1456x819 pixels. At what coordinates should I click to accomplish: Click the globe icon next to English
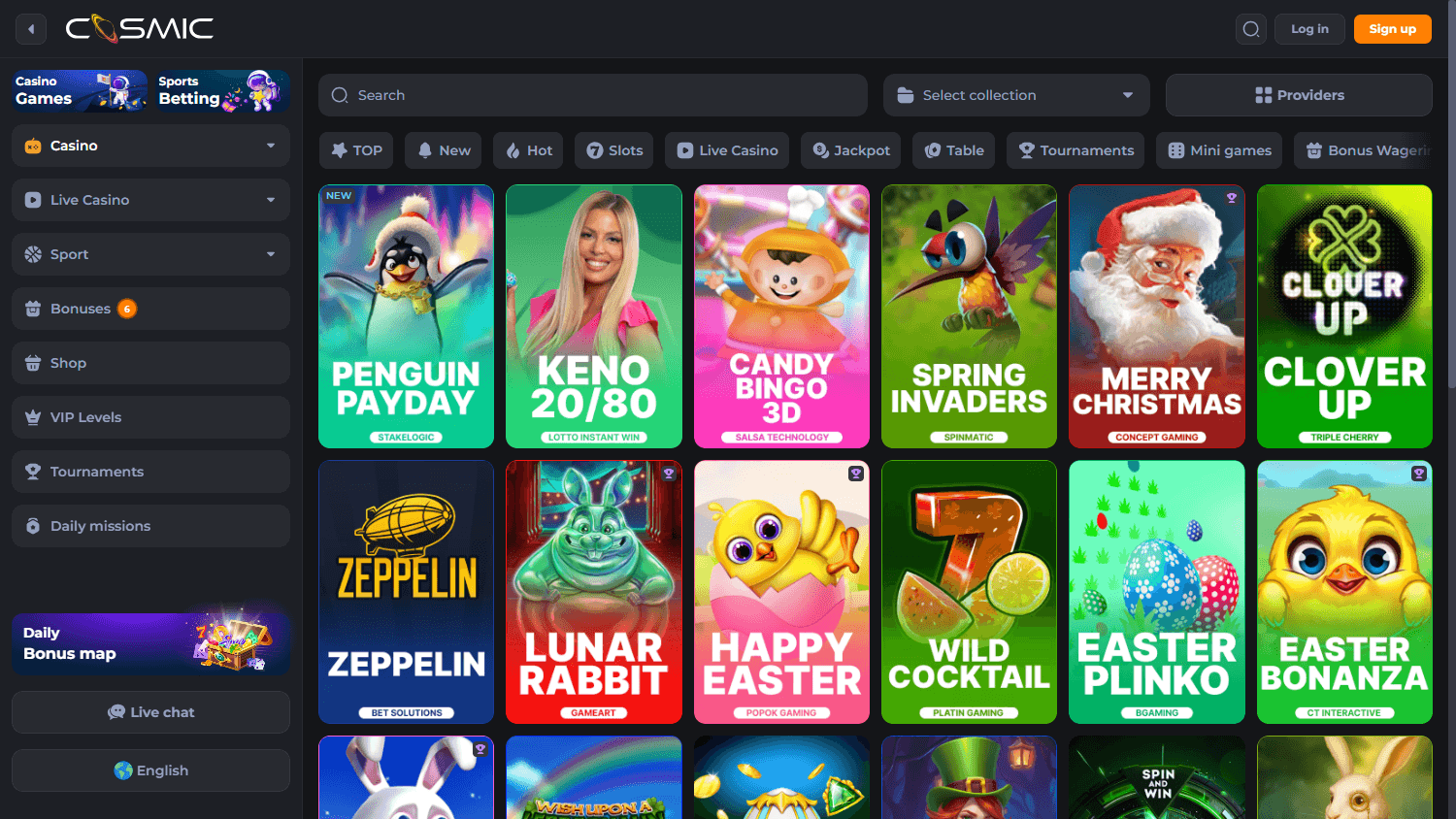[x=119, y=770]
